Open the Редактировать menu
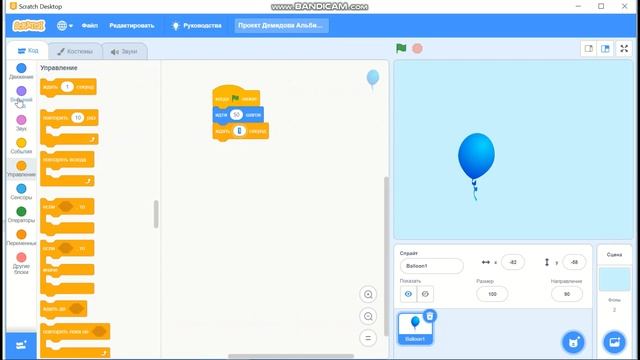The height and width of the screenshot is (360, 640). pos(131,26)
